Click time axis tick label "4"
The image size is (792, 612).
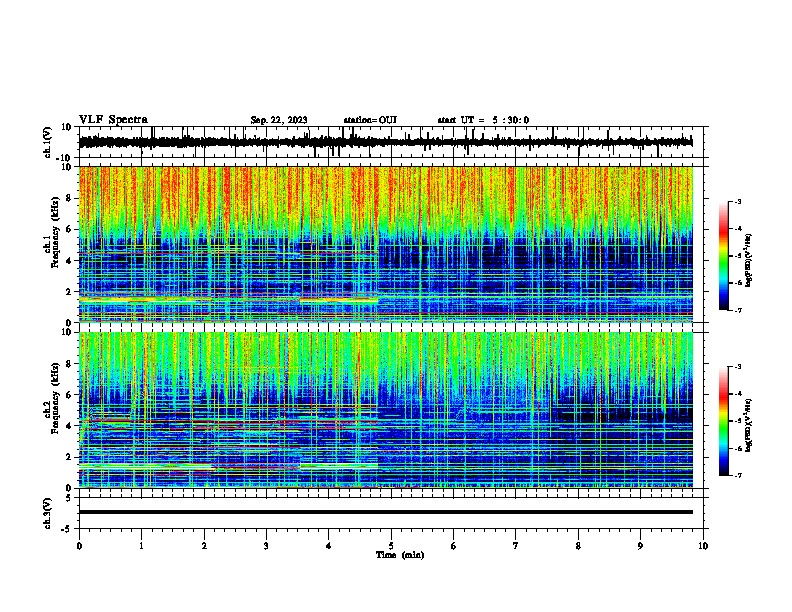[x=329, y=546]
